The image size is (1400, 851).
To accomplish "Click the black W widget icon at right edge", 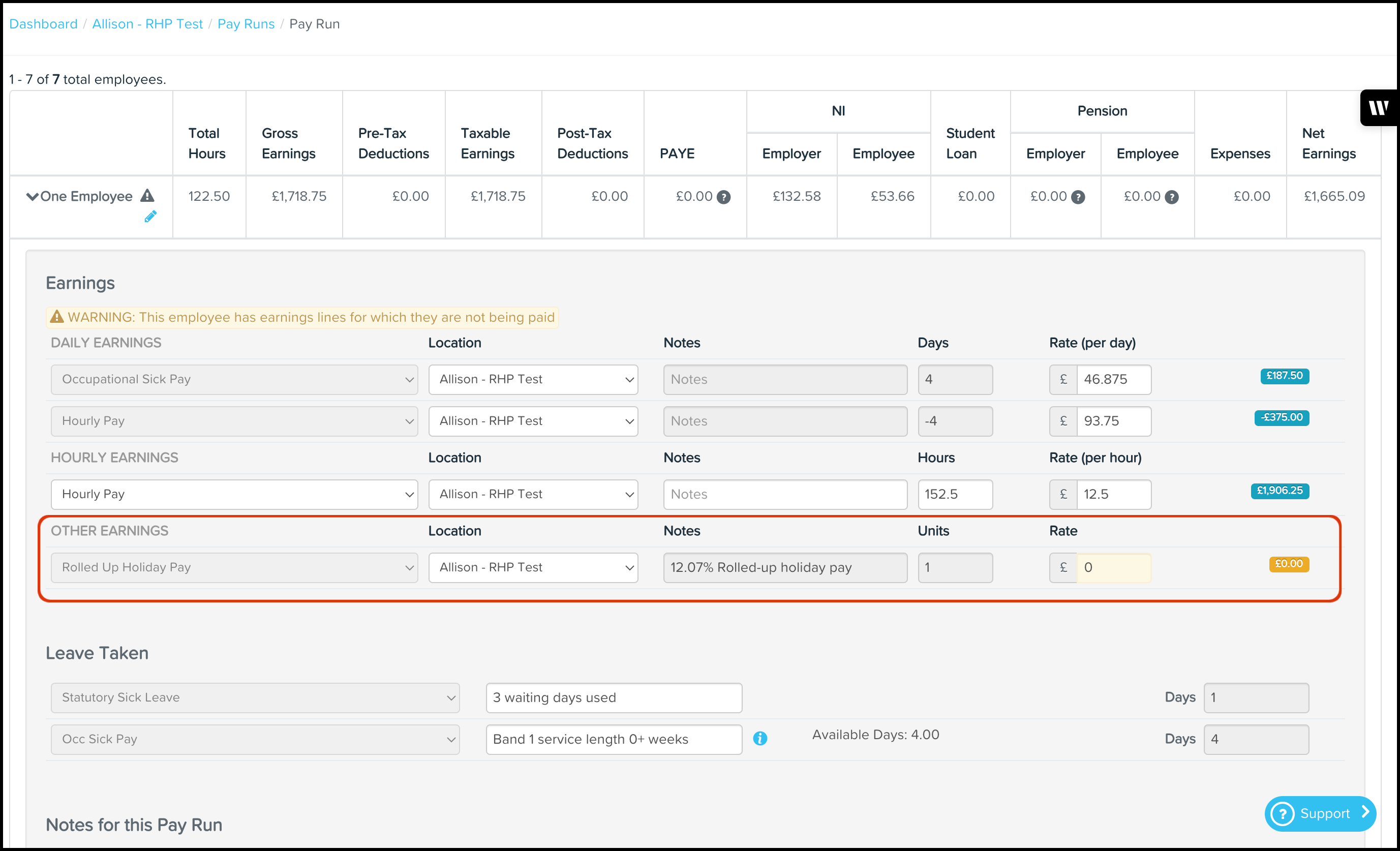I will pyautogui.click(x=1379, y=107).
